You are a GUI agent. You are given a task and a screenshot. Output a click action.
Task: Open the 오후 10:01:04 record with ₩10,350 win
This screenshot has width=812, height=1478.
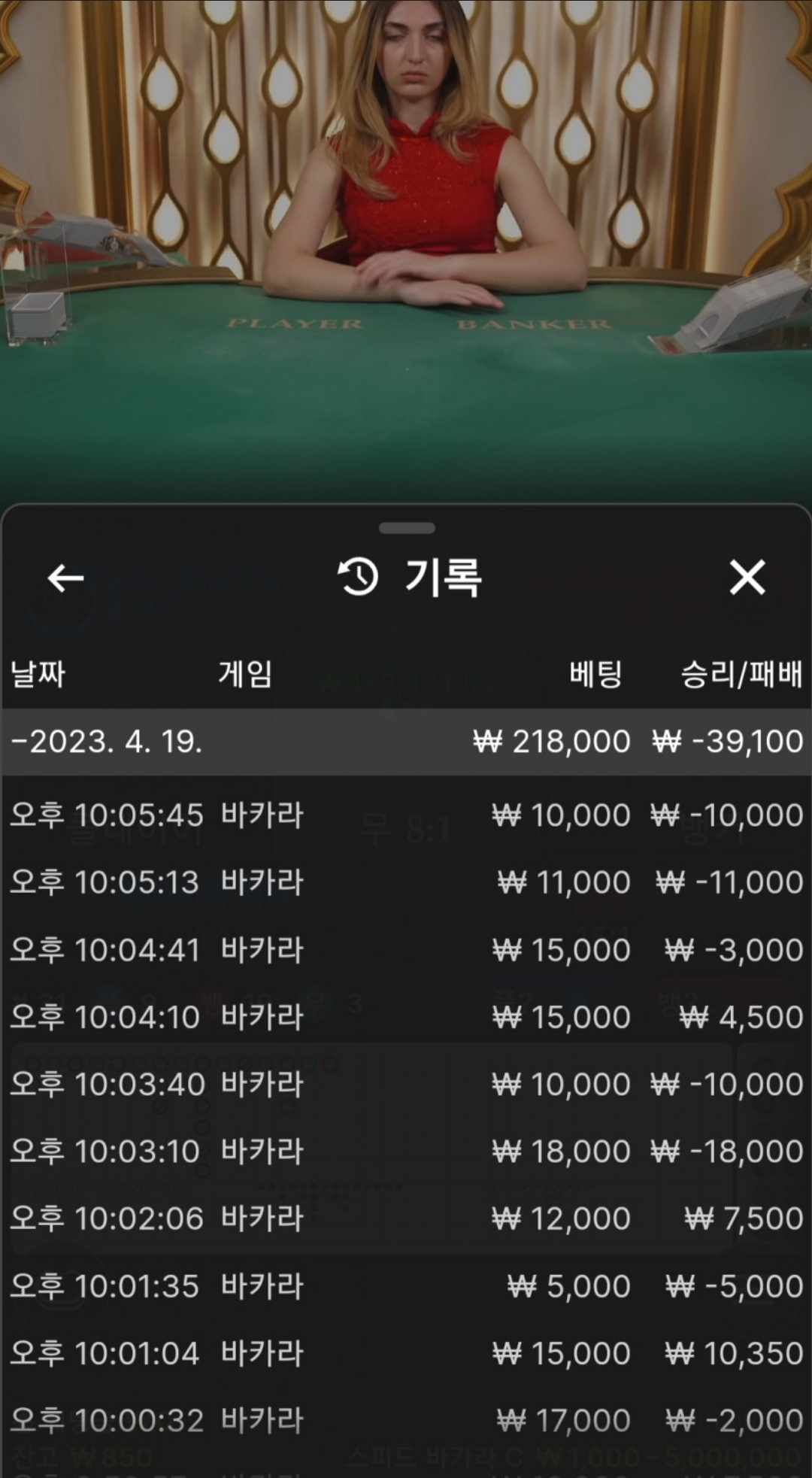[x=406, y=1353]
